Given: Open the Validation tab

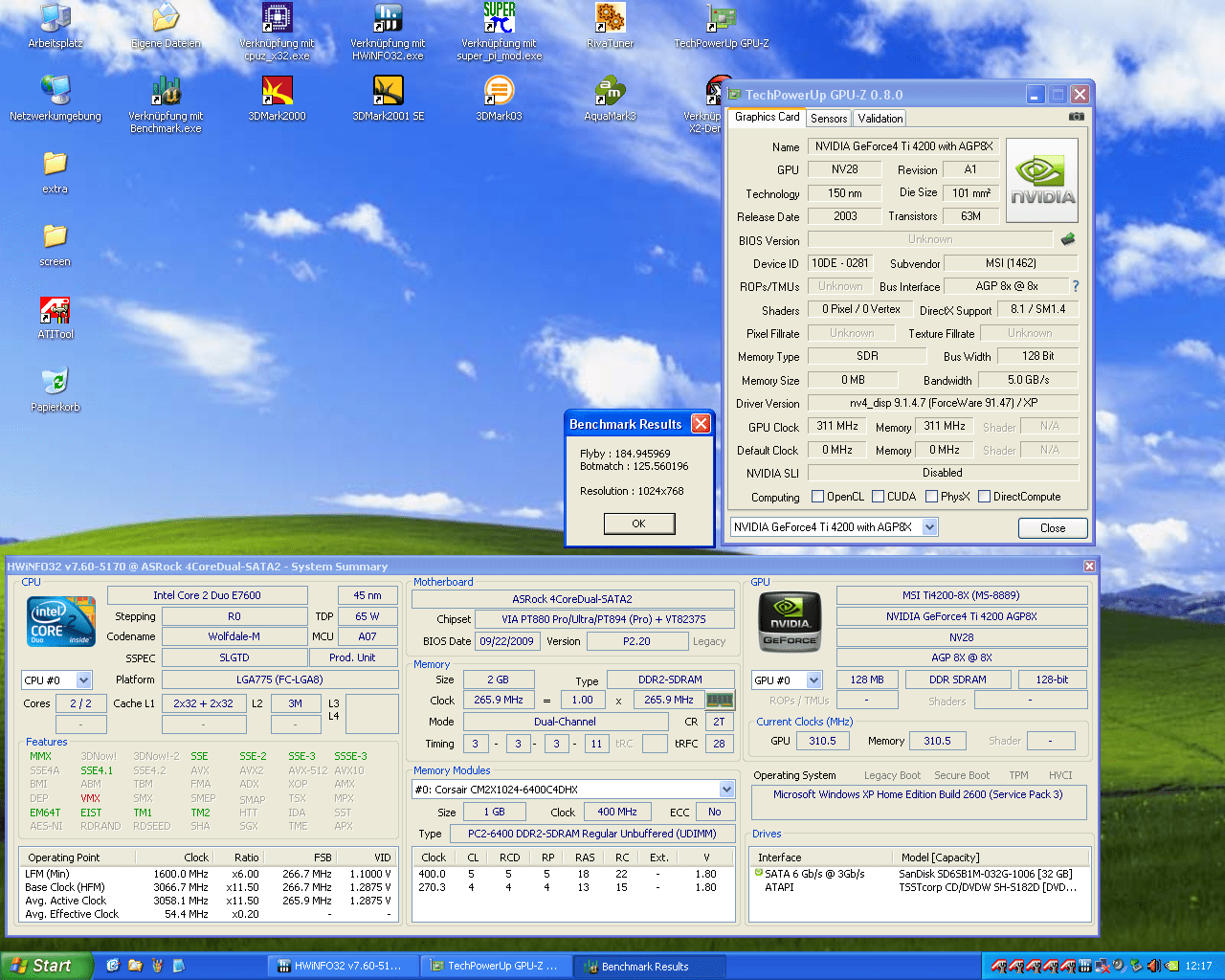Looking at the screenshot, I should [x=880, y=119].
